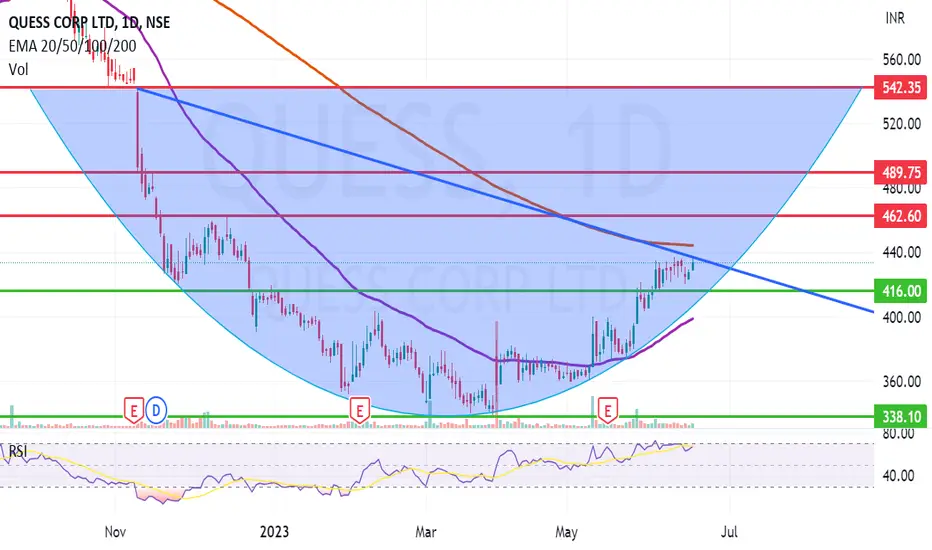
Task: Click the earnings E marker near November
Action: 134,411
